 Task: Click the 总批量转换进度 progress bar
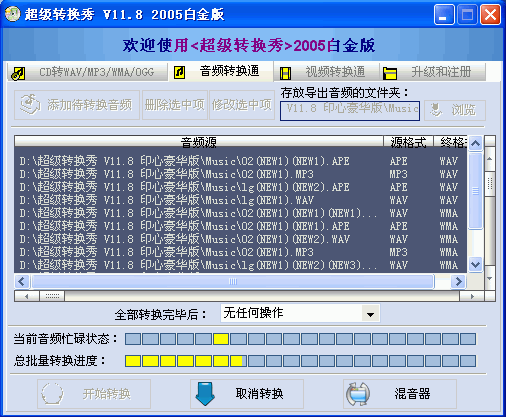click(301, 361)
